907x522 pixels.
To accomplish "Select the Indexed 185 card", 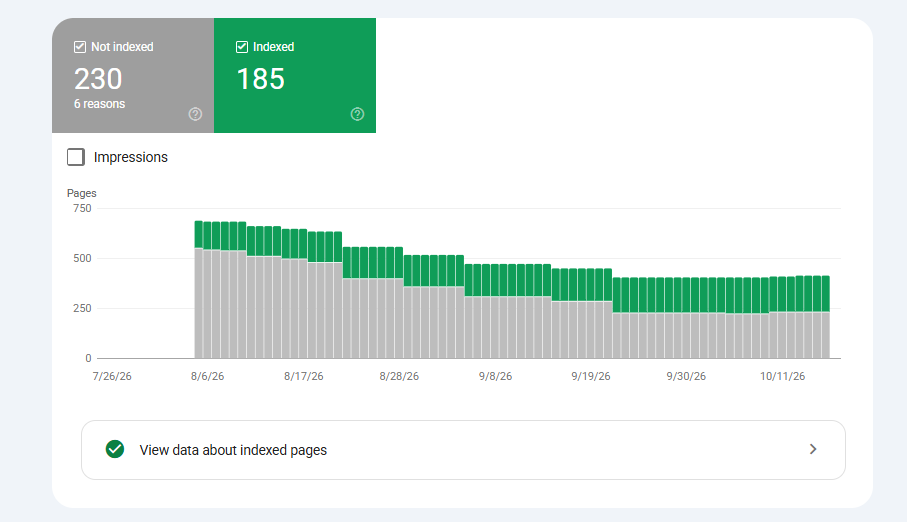I will [295, 75].
